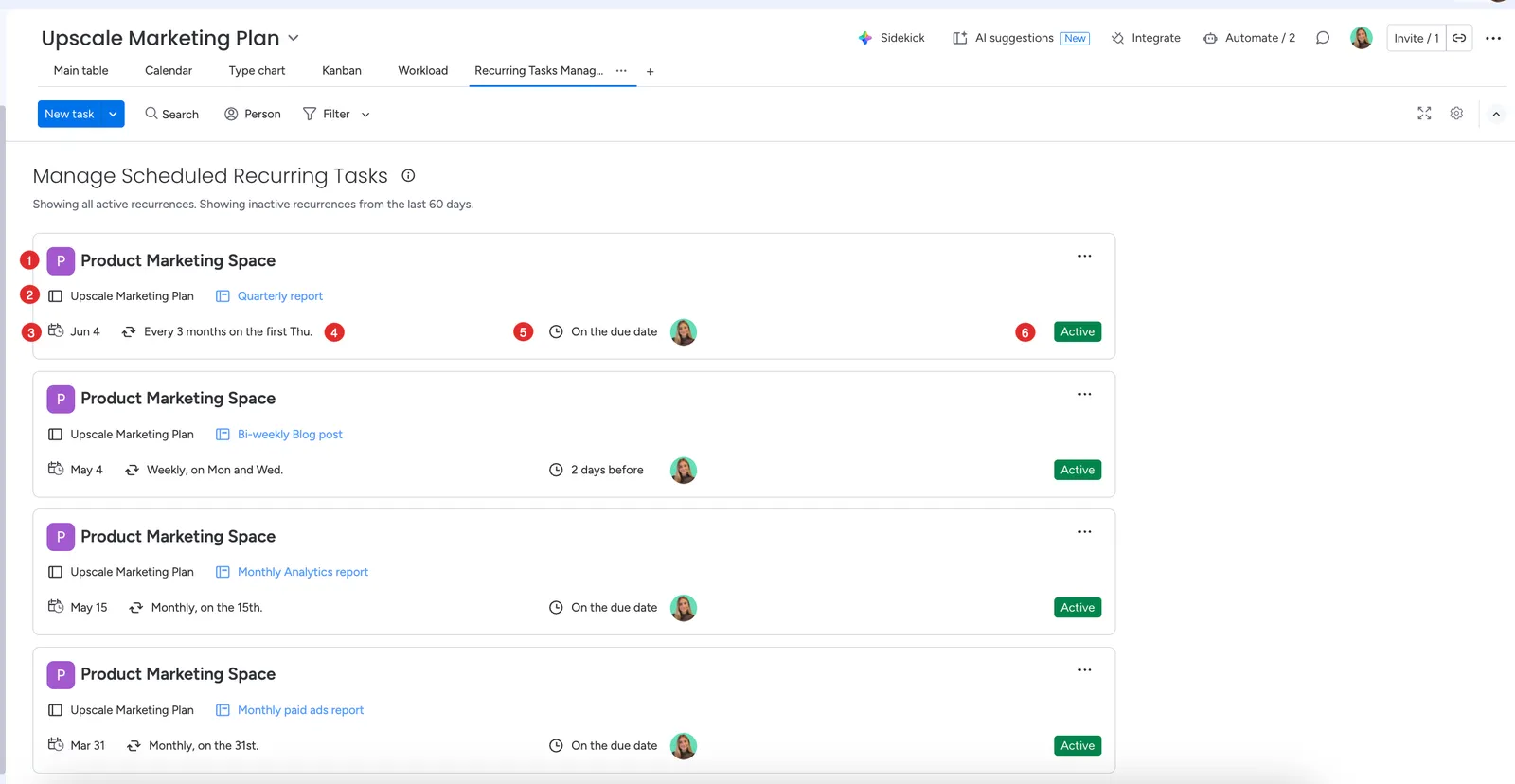Filter by Person
Image resolution: width=1515 pixels, height=784 pixels.
(253, 114)
